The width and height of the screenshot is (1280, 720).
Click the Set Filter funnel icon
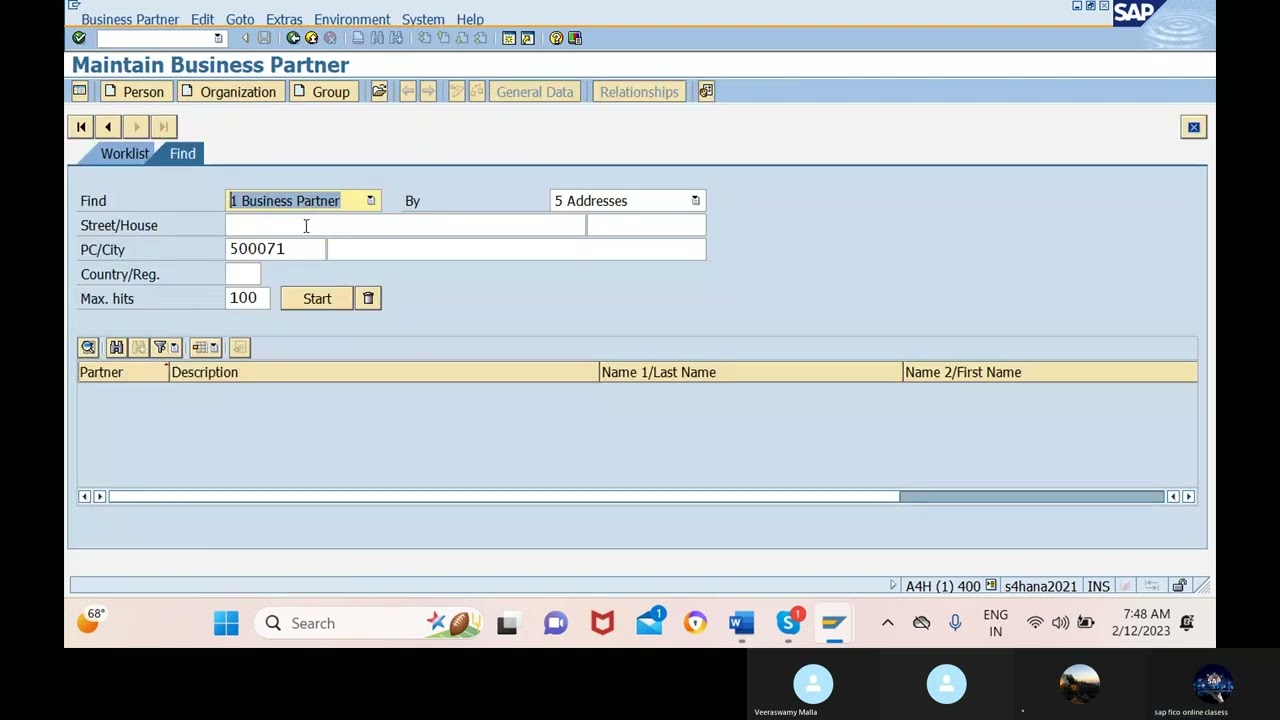tap(160, 347)
